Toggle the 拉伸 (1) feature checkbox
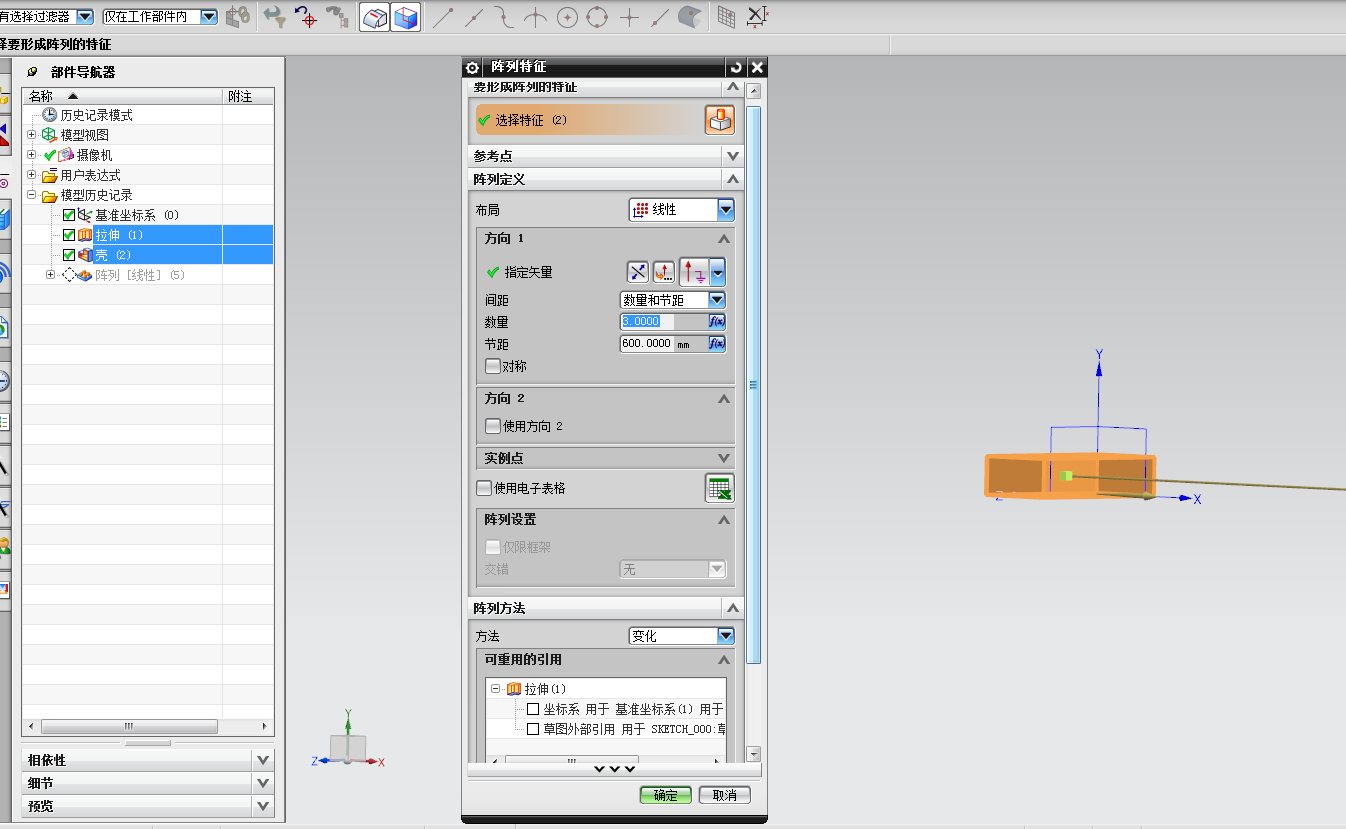The height and width of the screenshot is (829, 1346). [x=69, y=235]
